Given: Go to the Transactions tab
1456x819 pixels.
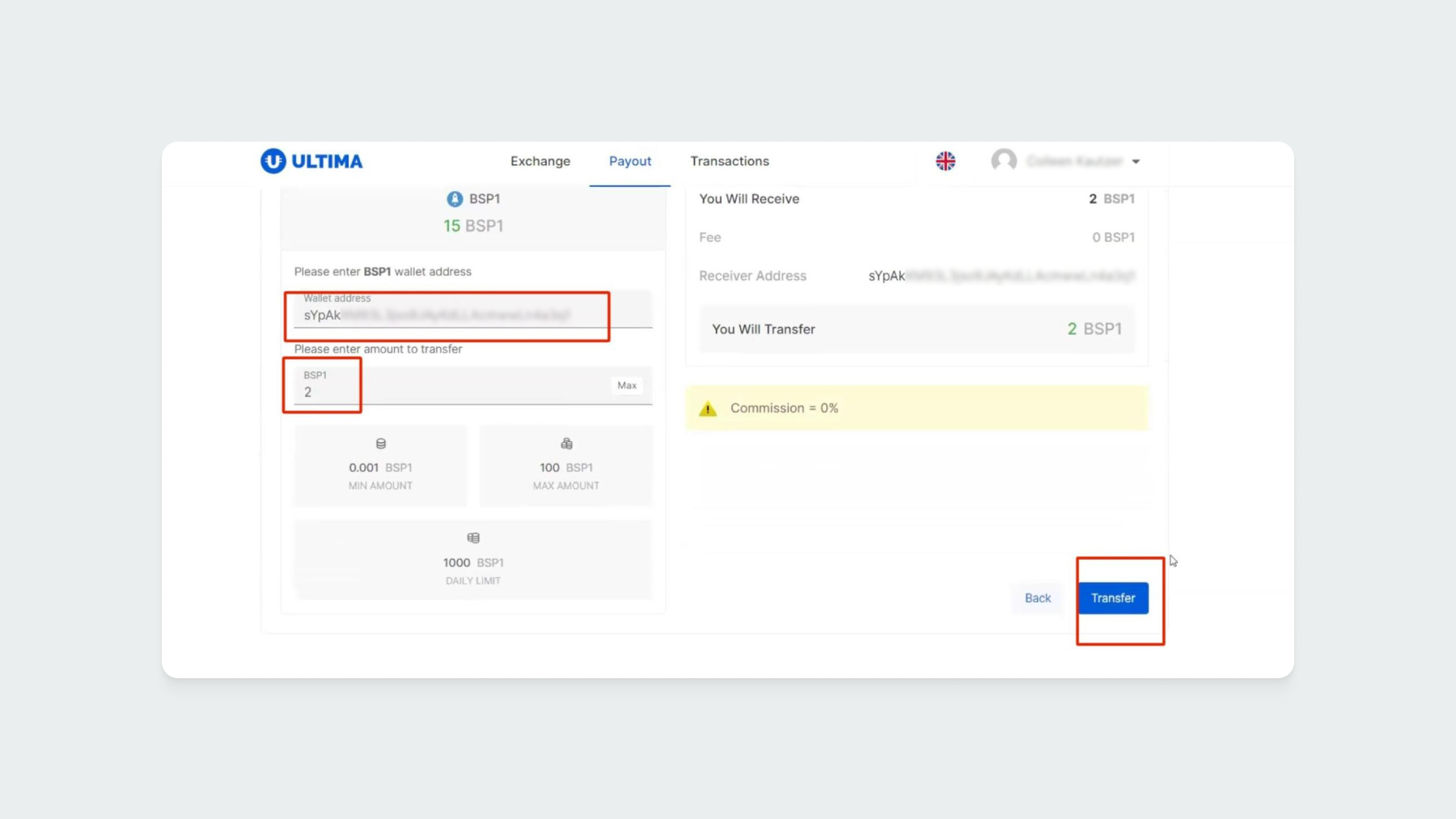Looking at the screenshot, I should 730,161.
